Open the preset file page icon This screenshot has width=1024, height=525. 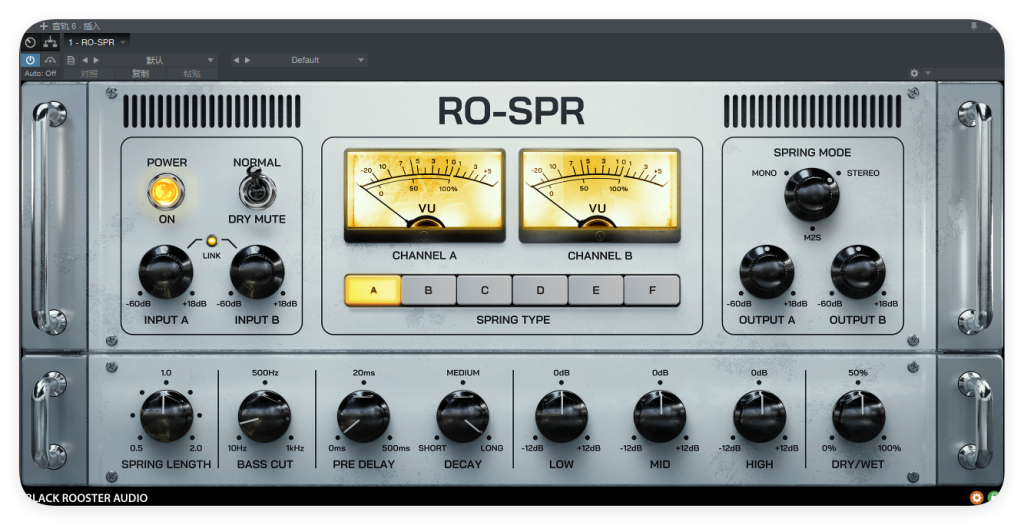(71, 60)
